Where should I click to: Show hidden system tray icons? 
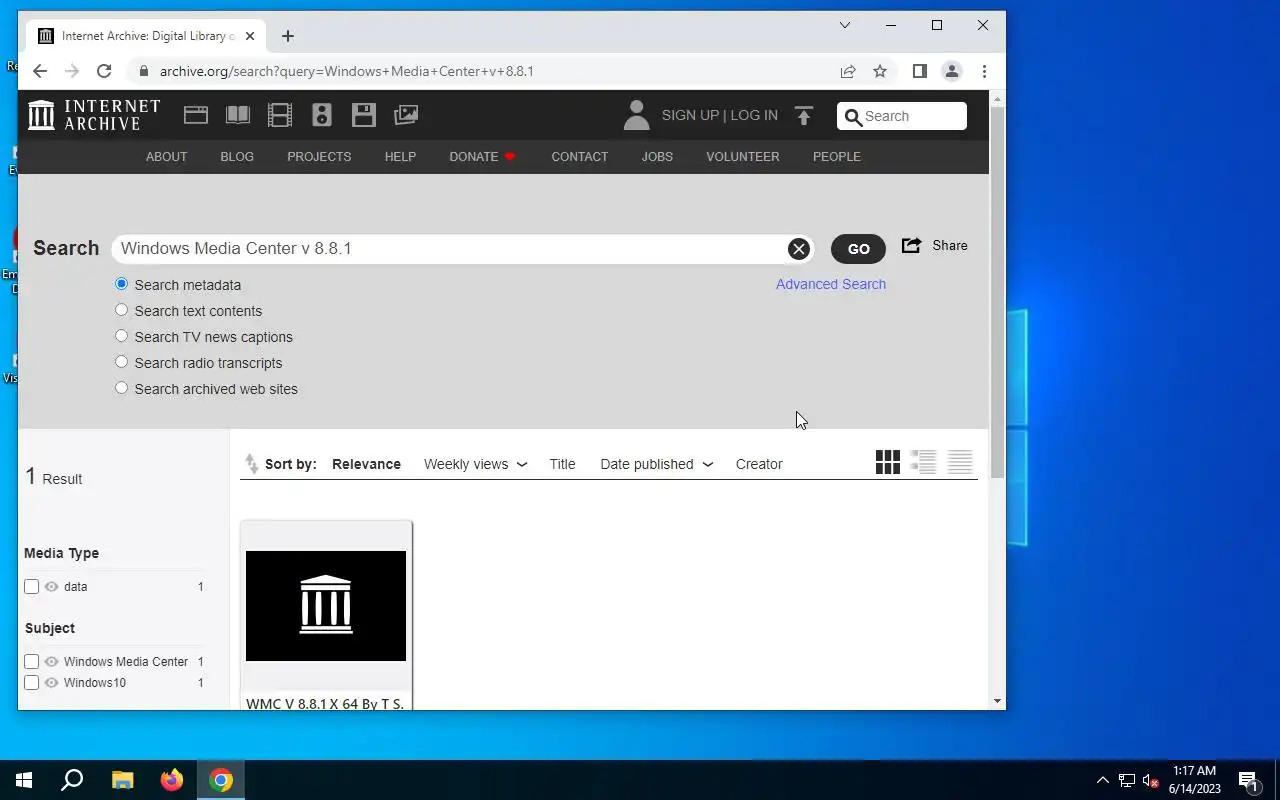1103,780
